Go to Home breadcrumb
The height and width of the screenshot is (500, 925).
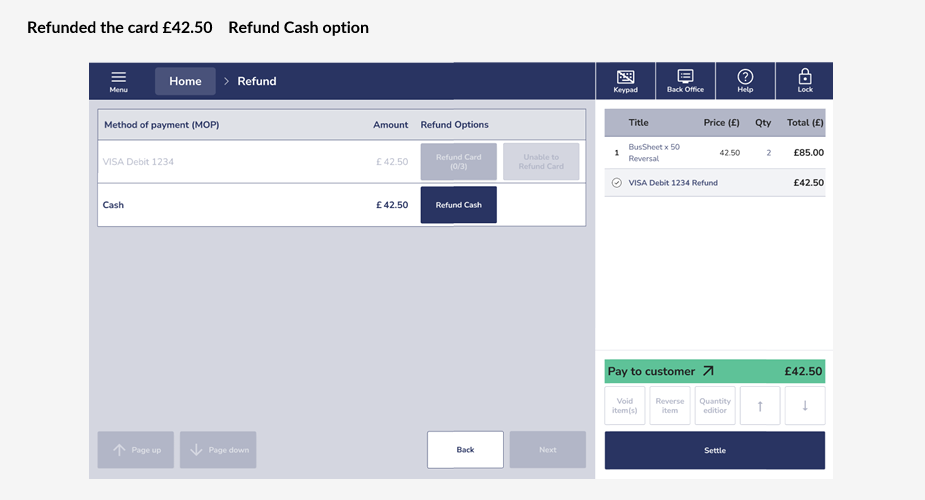point(185,81)
